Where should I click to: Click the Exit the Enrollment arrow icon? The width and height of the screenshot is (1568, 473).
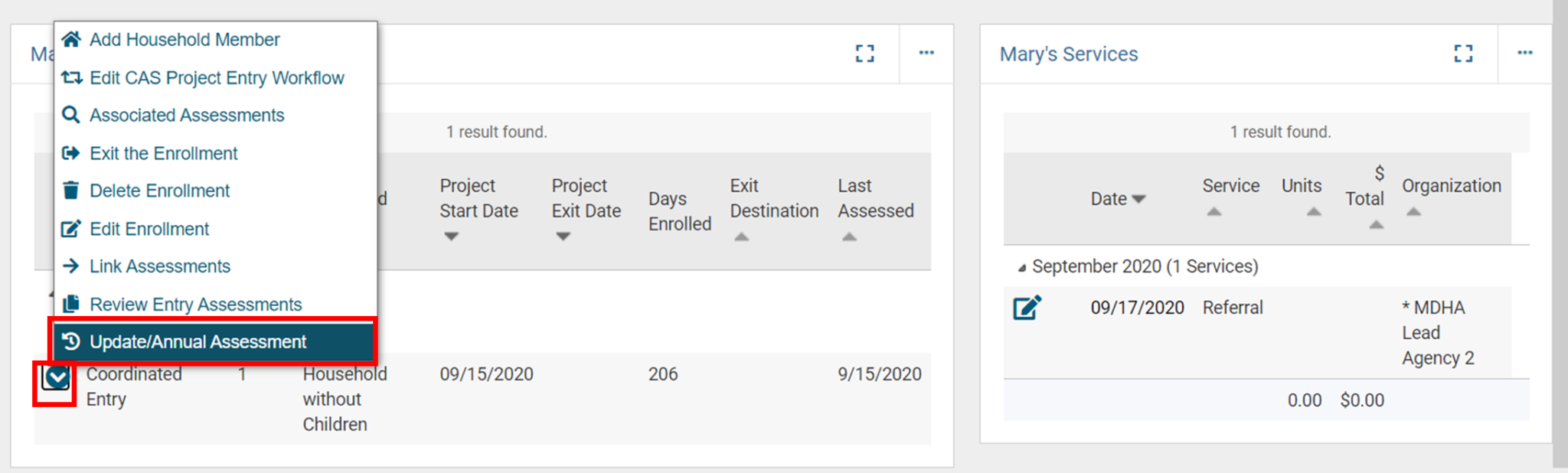(x=71, y=153)
